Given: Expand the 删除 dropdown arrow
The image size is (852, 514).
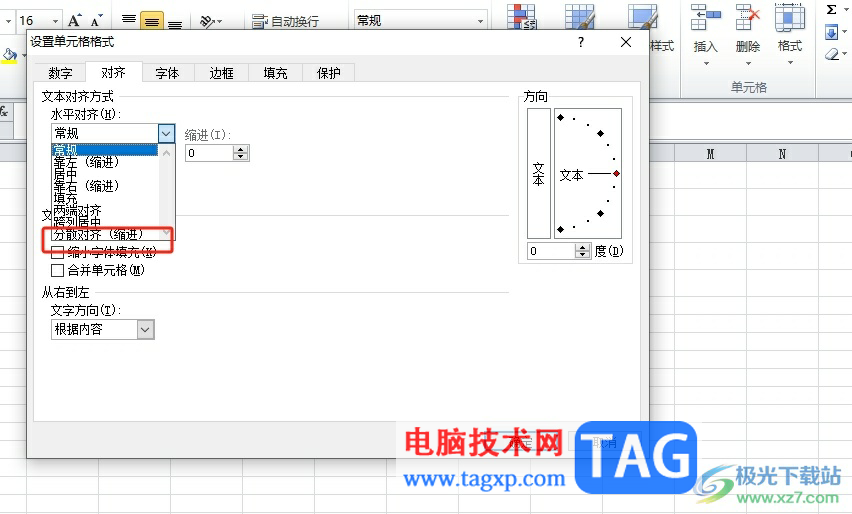Looking at the screenshot, I should (x=748, y=64).
